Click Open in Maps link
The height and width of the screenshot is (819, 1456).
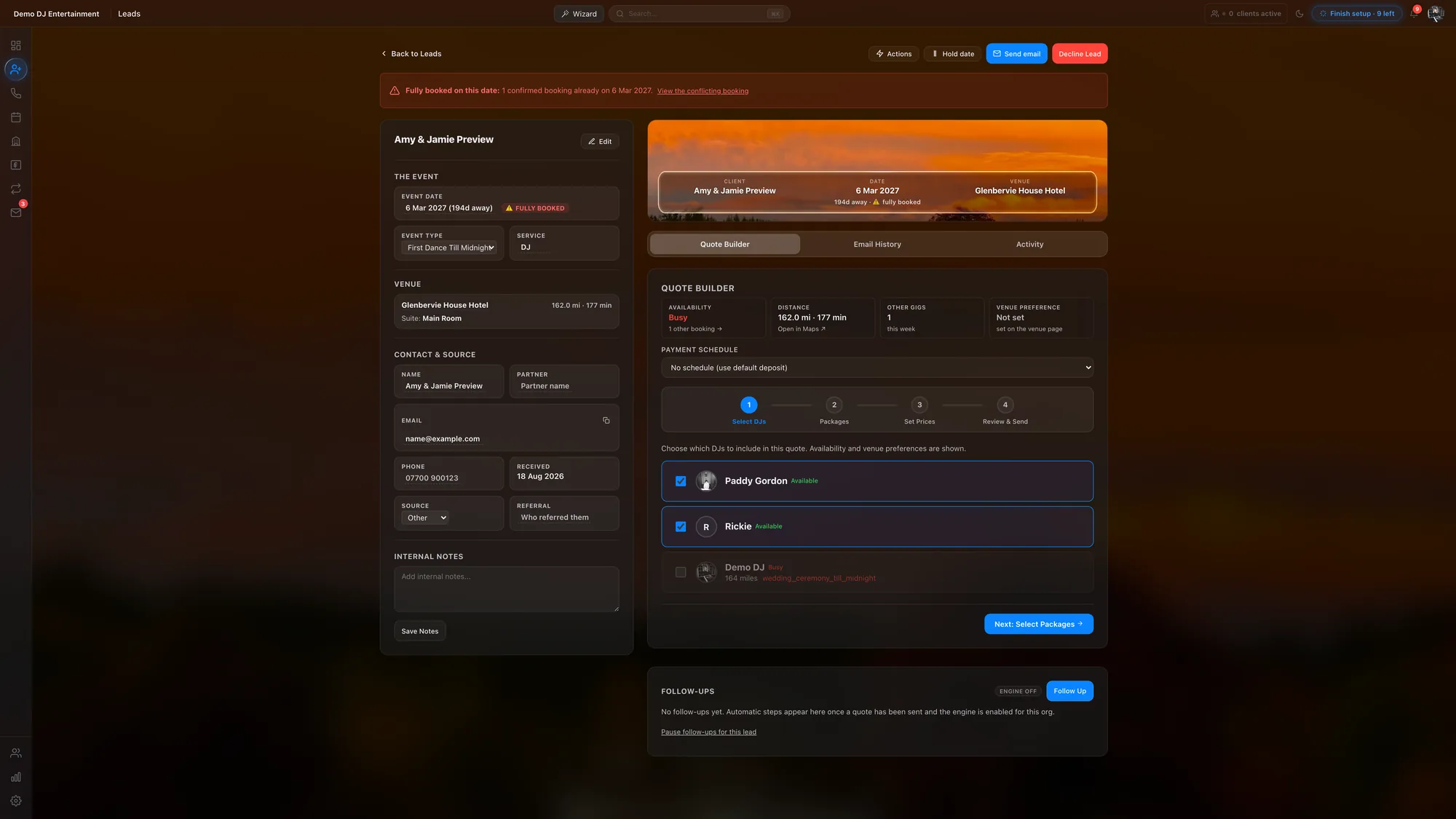pyautogui.click(x=801, y=329)
